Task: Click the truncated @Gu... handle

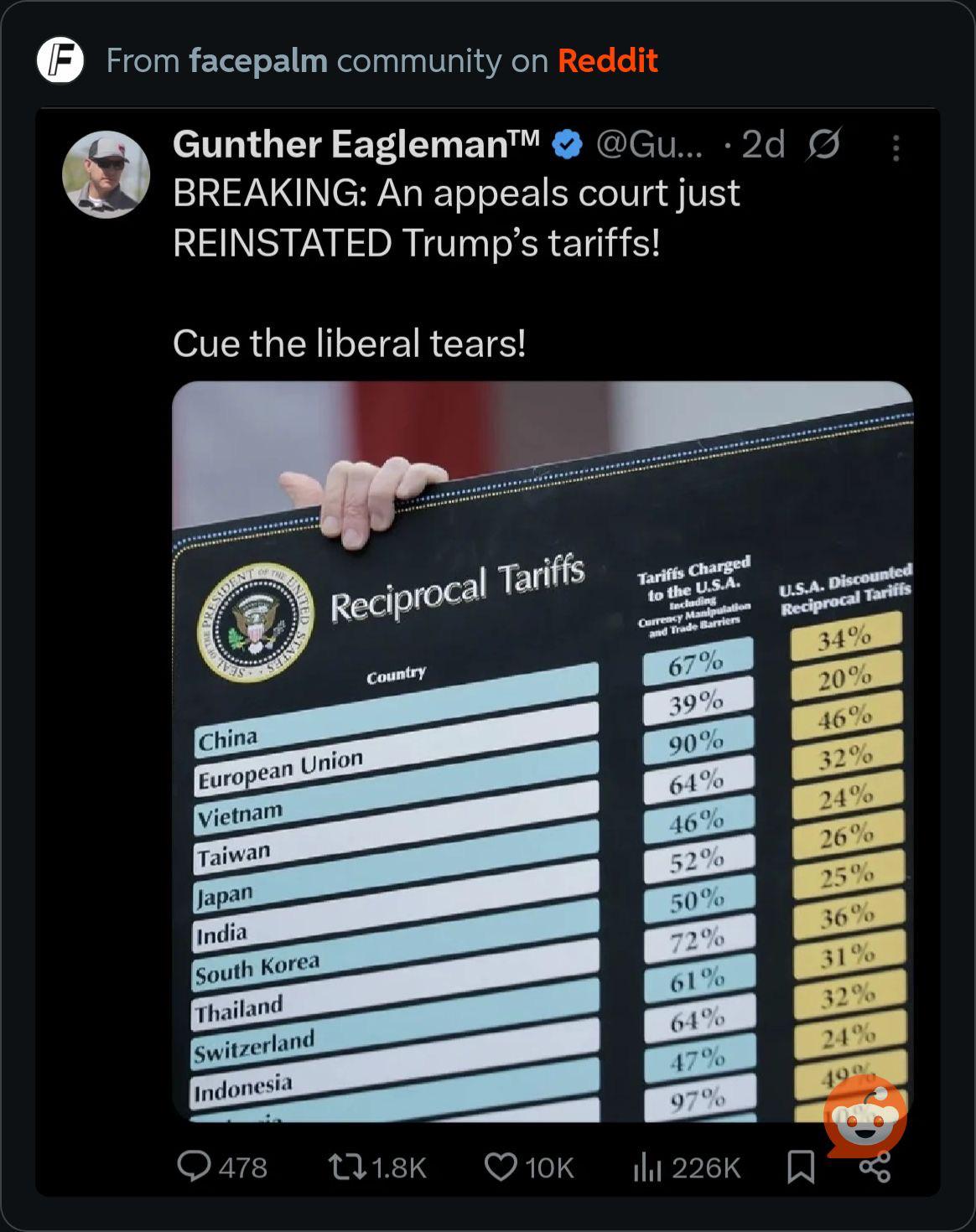Action: click(x=651, y=145)
